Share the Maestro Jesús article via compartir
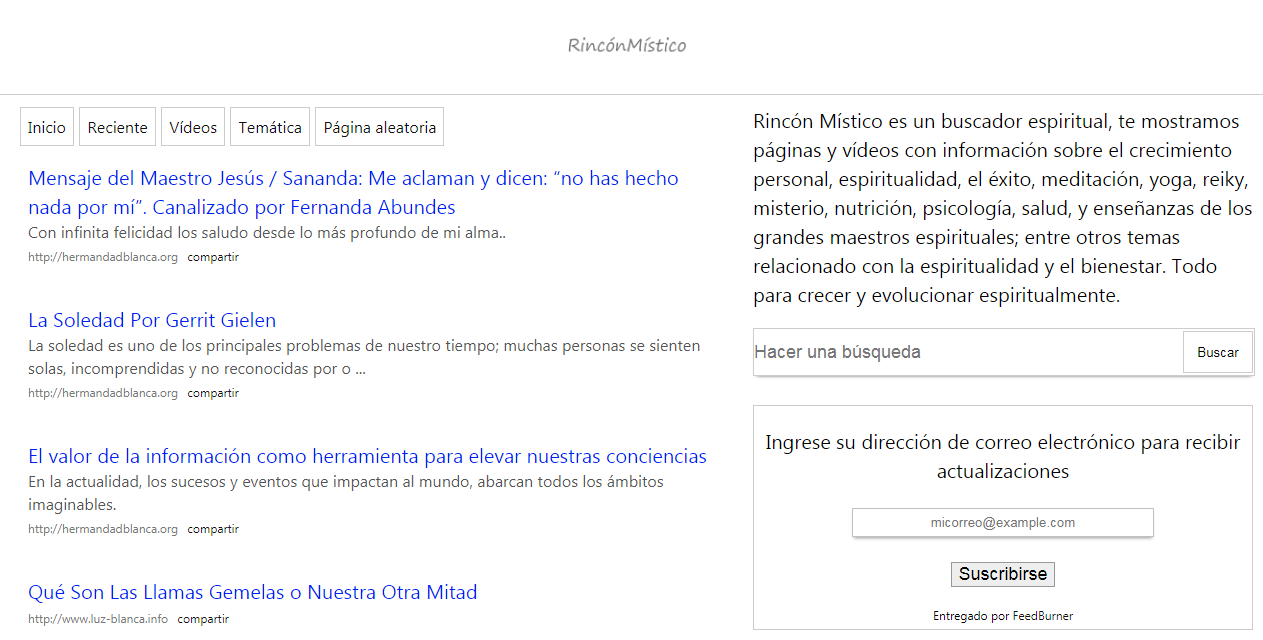Viewport: 1263px width, 640px height. point(213,257)
